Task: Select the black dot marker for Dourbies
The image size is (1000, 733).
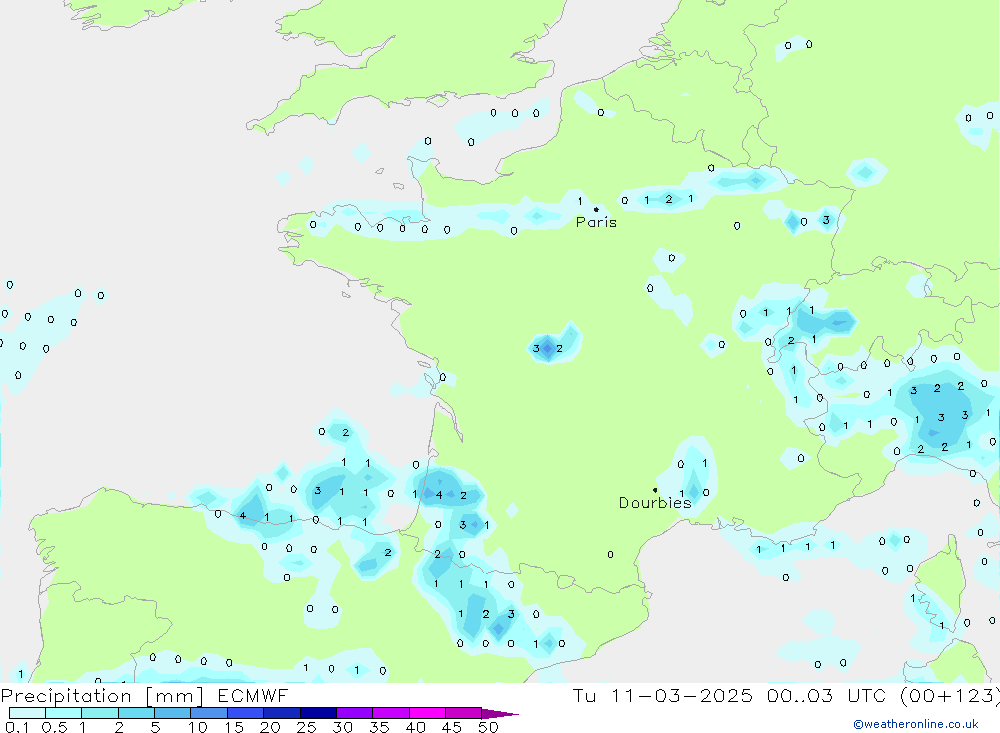Action: (x=655, y=490)
